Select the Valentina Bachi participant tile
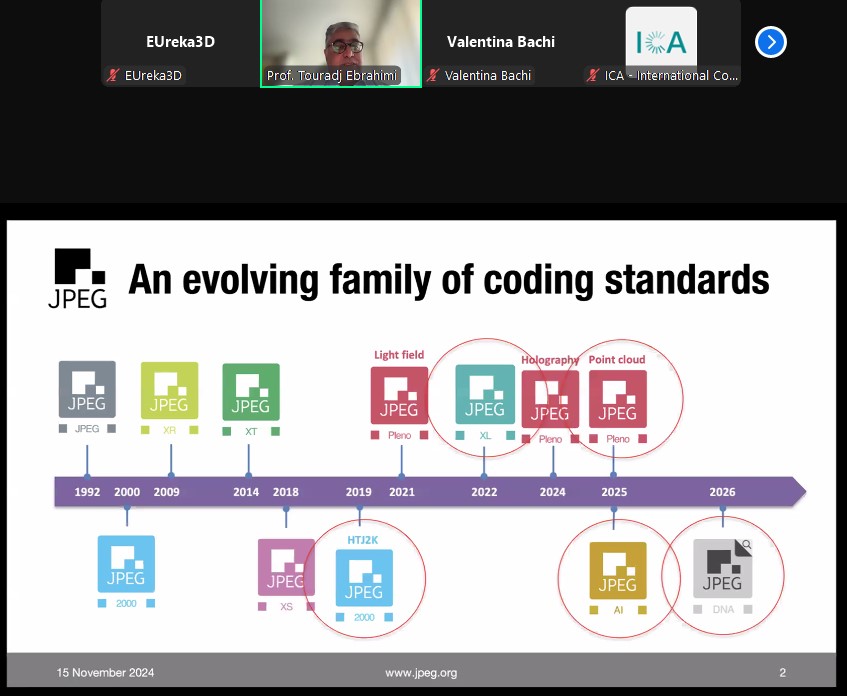847x696 pixels. click(x=501, y=43)
